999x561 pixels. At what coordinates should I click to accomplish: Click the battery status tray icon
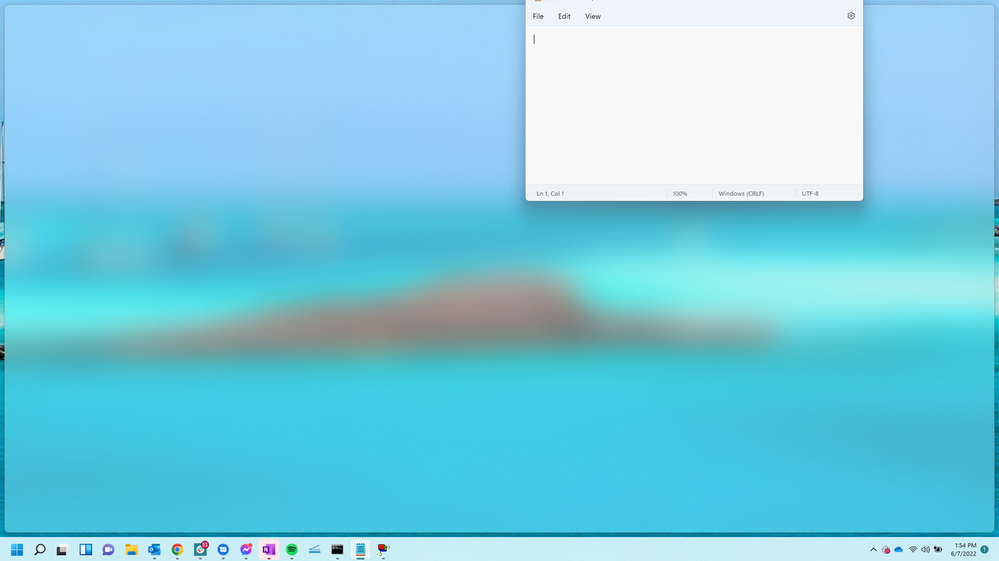[x=938, y=550]
